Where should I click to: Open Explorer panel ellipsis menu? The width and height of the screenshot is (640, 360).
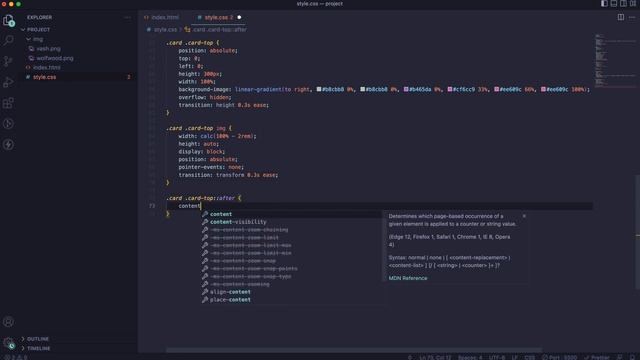pyautogui.click(x=127, y=18)
